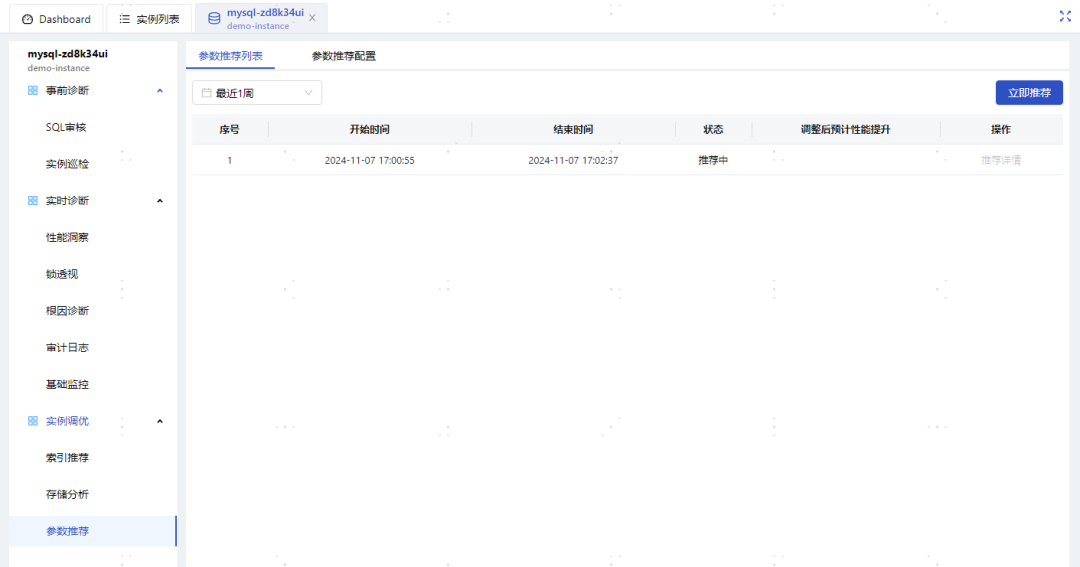Click the 操作 column header

[1001, 130]
